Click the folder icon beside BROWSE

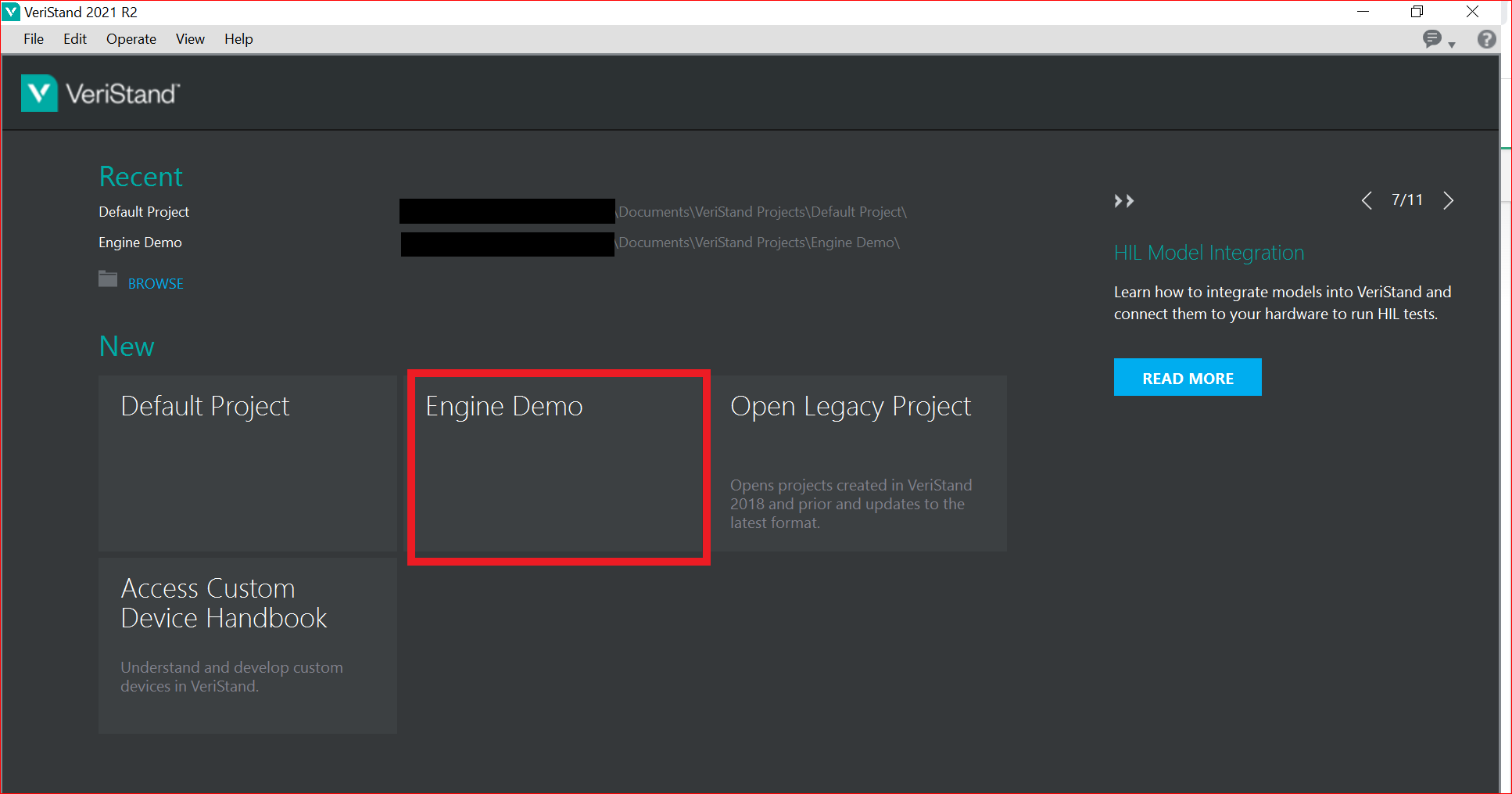[108, 279]
